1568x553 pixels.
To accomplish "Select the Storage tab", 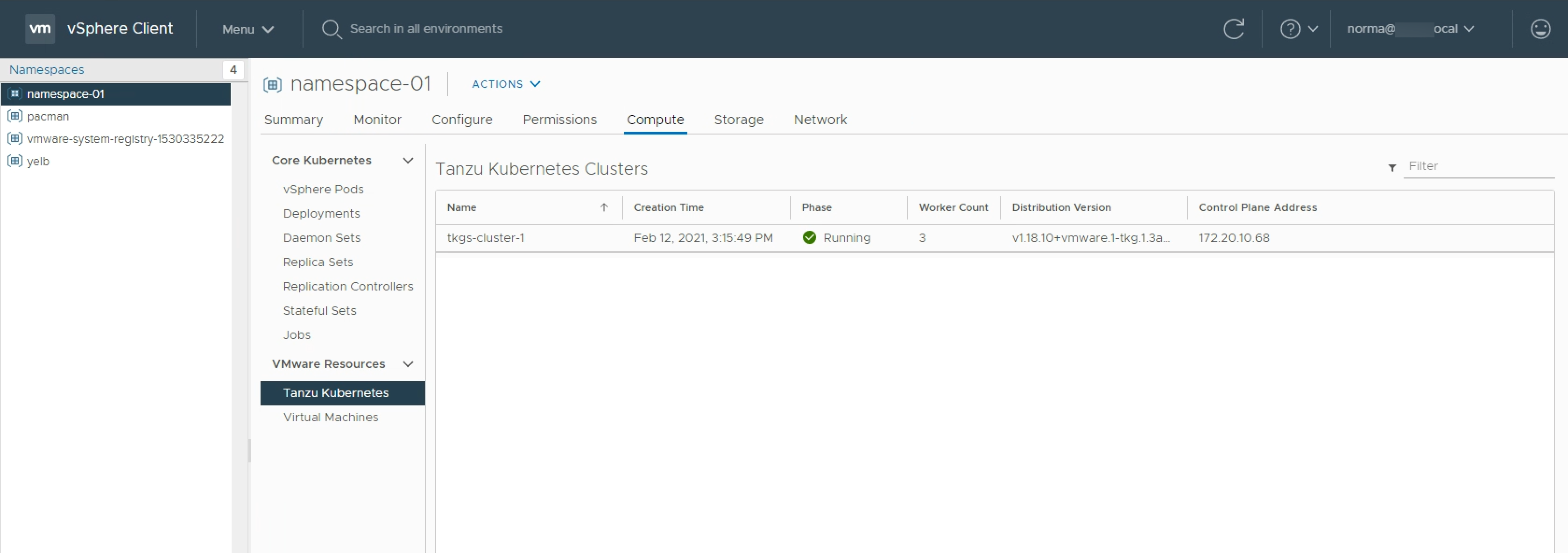I will 738,119.
